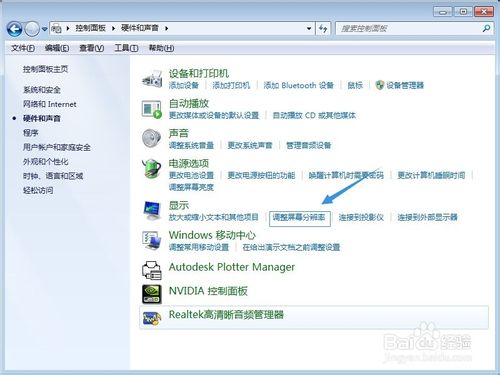Viewport: 500px width, 375px height.
Task: Open 网络和 Internet in sidebar
Action: coord(49,104)
